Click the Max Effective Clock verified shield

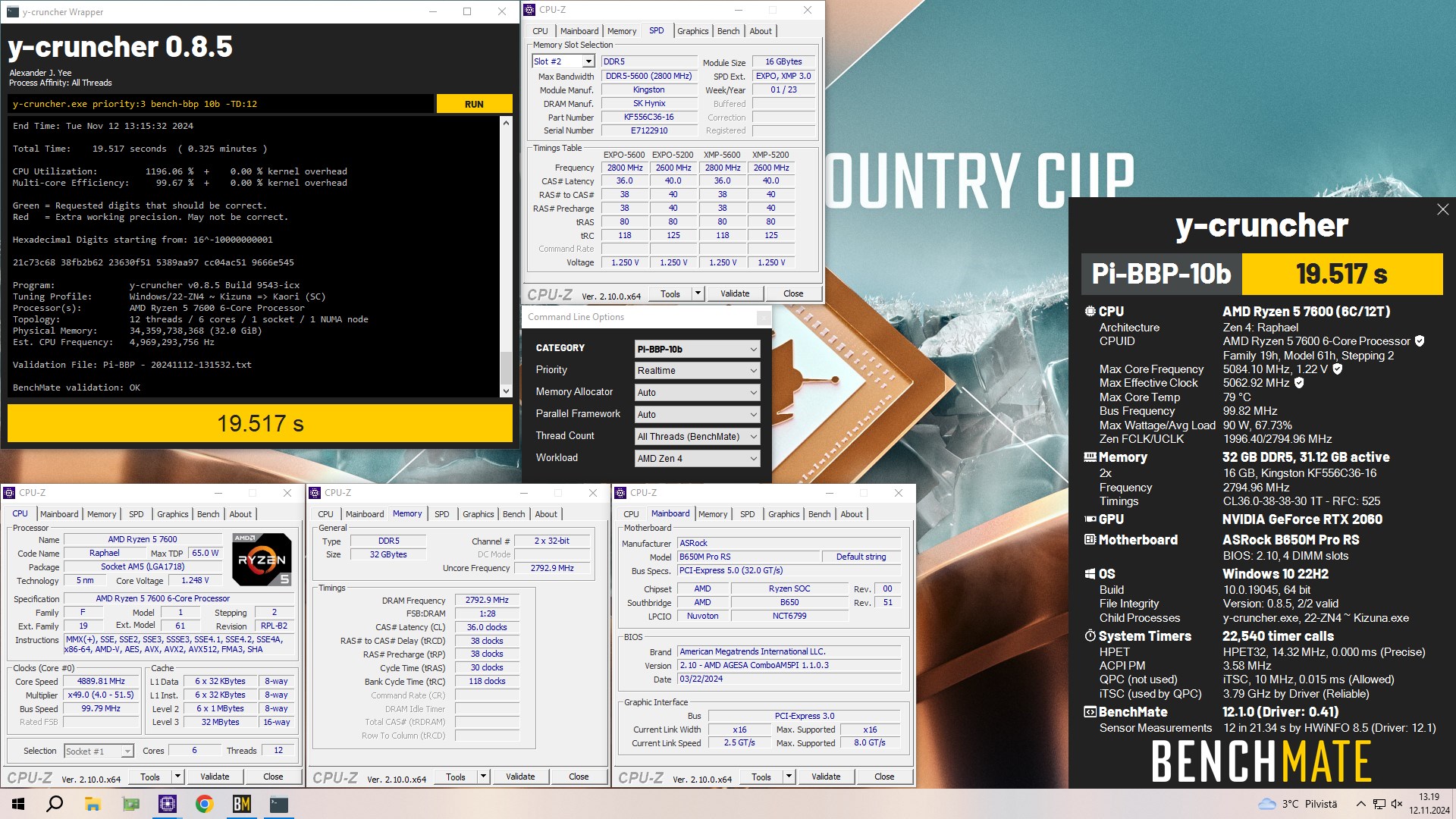(x=1299, y=383)
